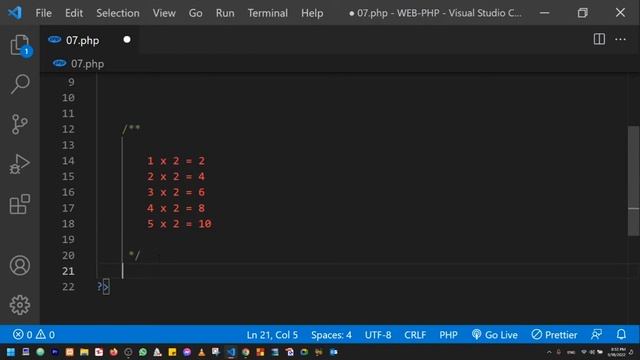Click the line '4 x 2 = 8'
This screenshot has width=640, height=360.
[x=176, y=208]
